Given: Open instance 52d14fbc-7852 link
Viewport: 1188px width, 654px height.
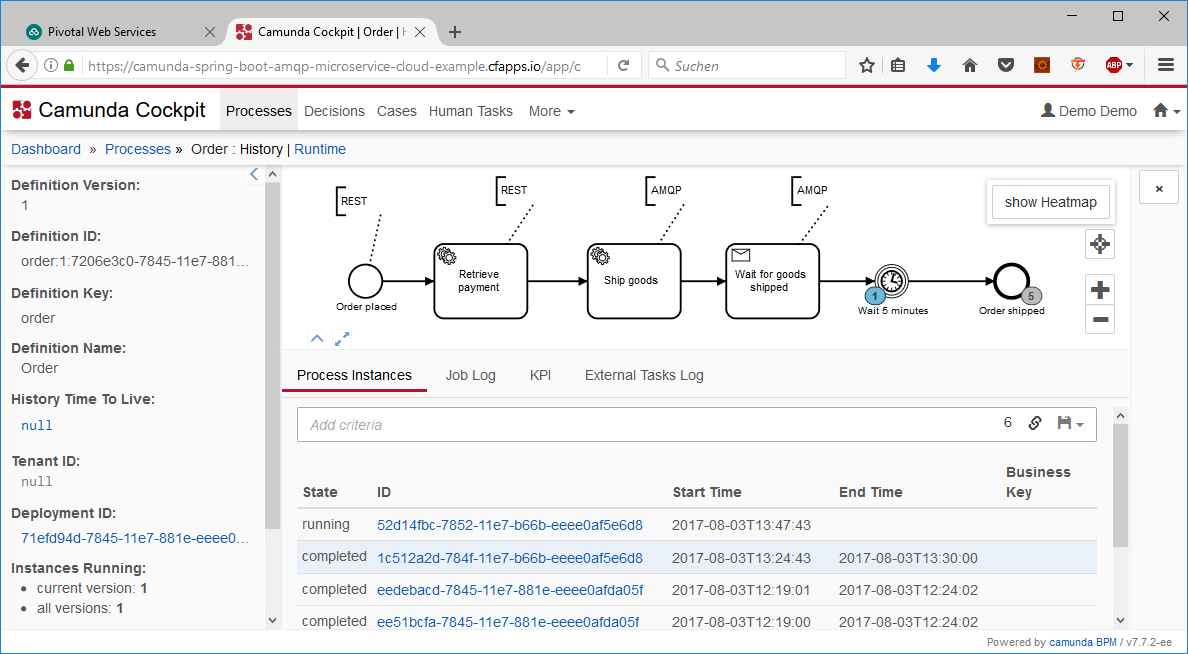Looking at the screenshot, I should point(510,525).
